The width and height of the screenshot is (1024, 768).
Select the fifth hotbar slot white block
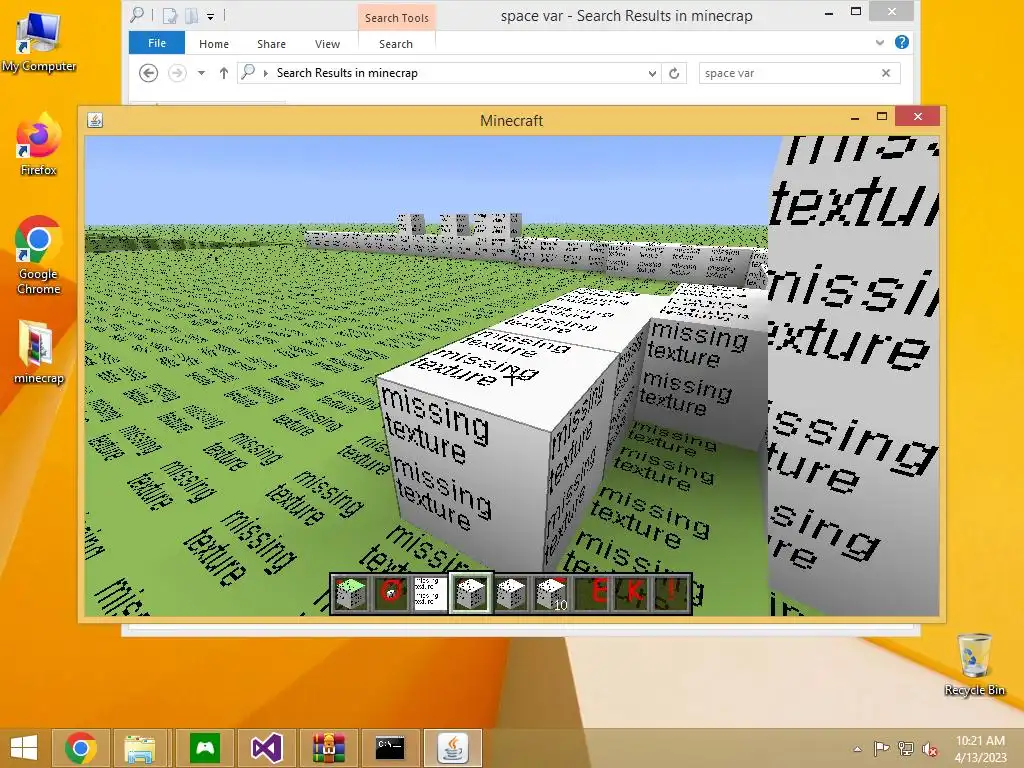tap(510, 593)
